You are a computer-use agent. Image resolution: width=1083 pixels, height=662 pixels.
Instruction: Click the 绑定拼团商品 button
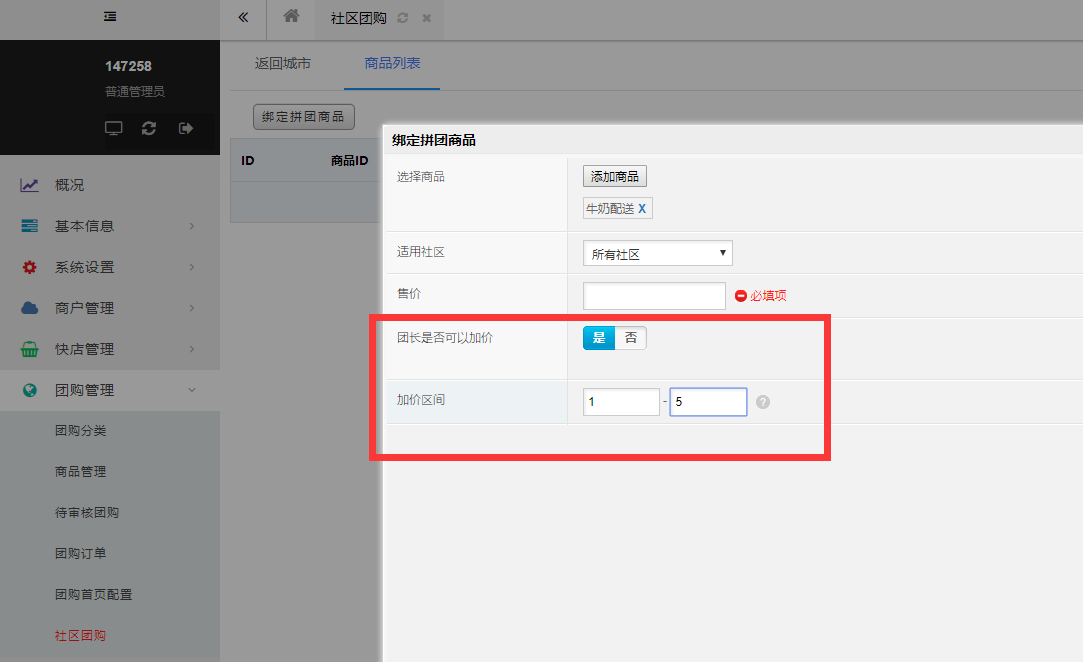(x=303, y=116)
